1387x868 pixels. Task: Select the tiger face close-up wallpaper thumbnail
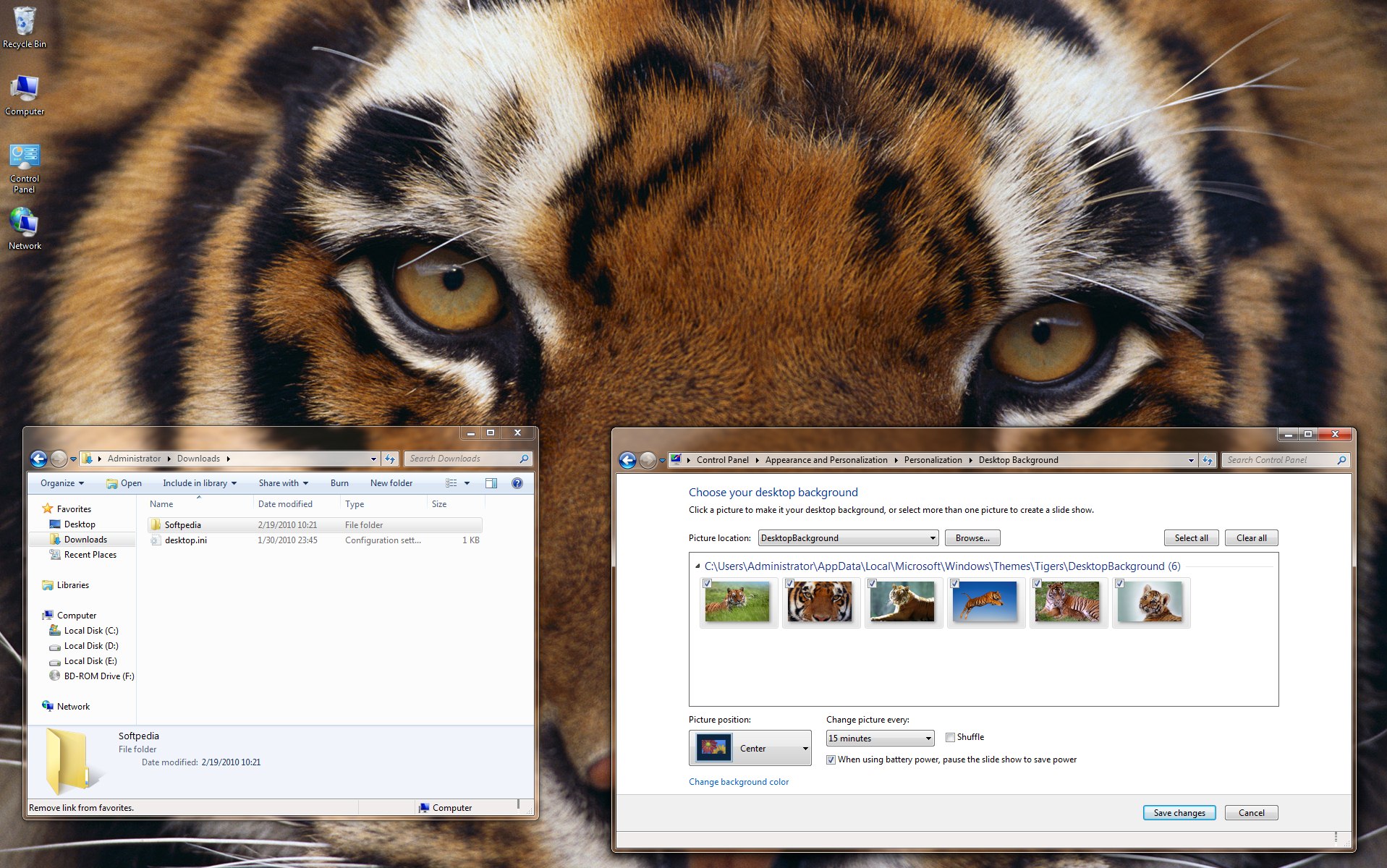click(x=820, y=603)
